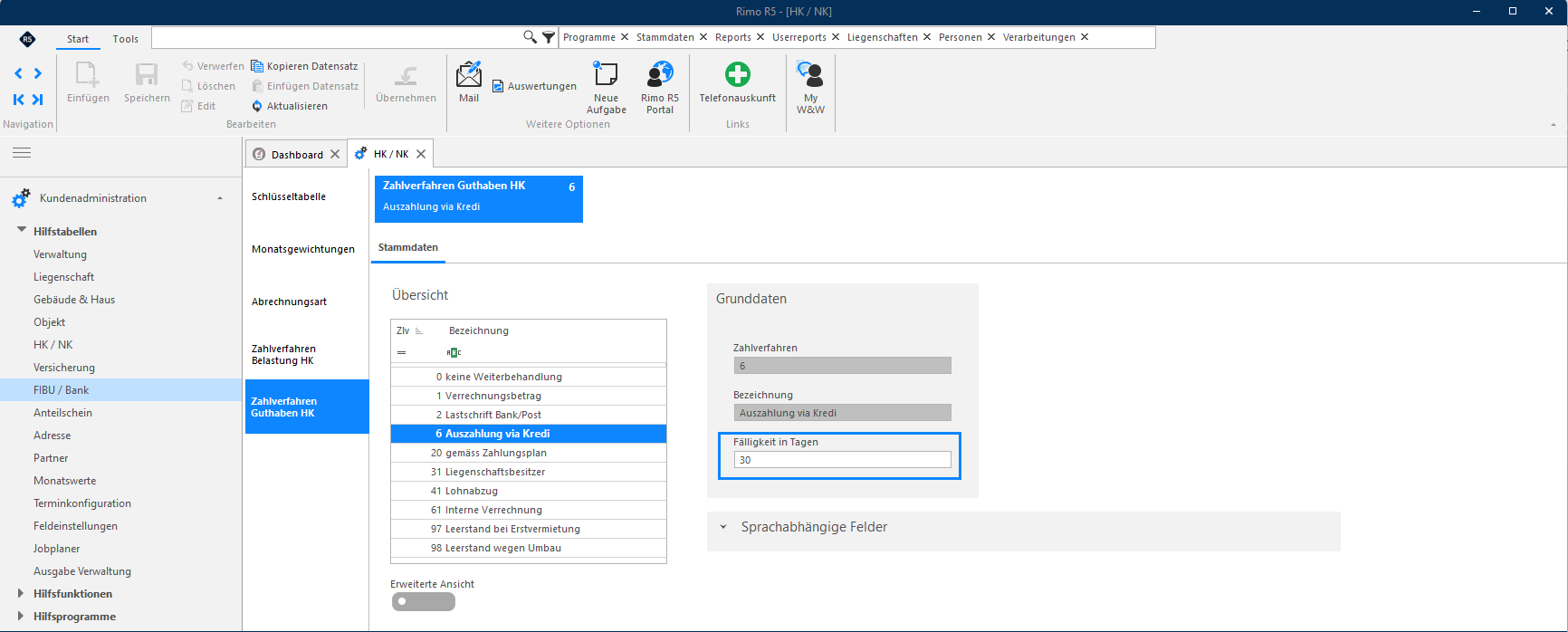Collapse the ribbon with the arrow
The image size is (1568, 632).
[1554, 125]
